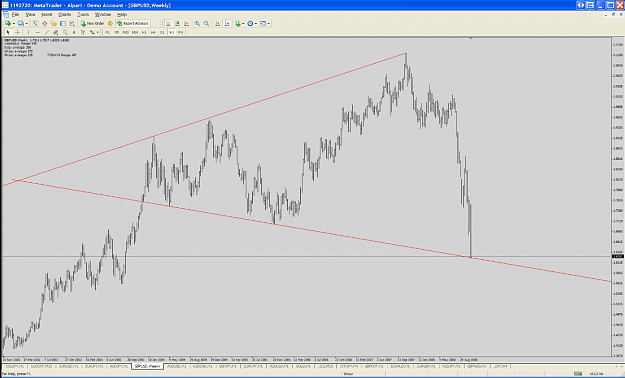
Task: Open the Terminal panel icon
Action: [x=63, y=24]
